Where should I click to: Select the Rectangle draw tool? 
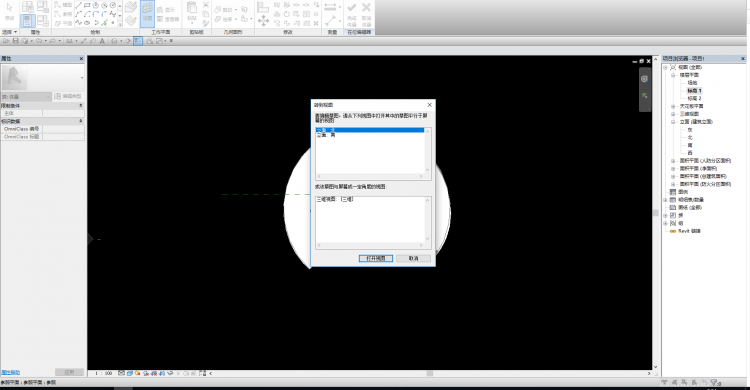pos(87,5)
